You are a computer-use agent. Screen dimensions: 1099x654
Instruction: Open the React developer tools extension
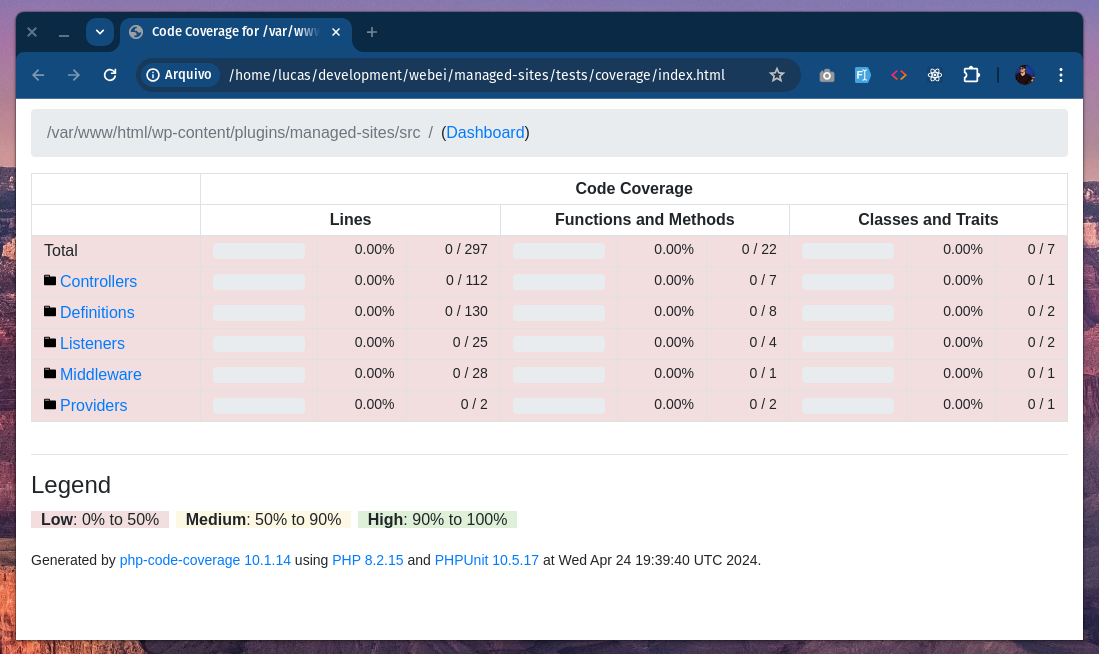(935, 75)
